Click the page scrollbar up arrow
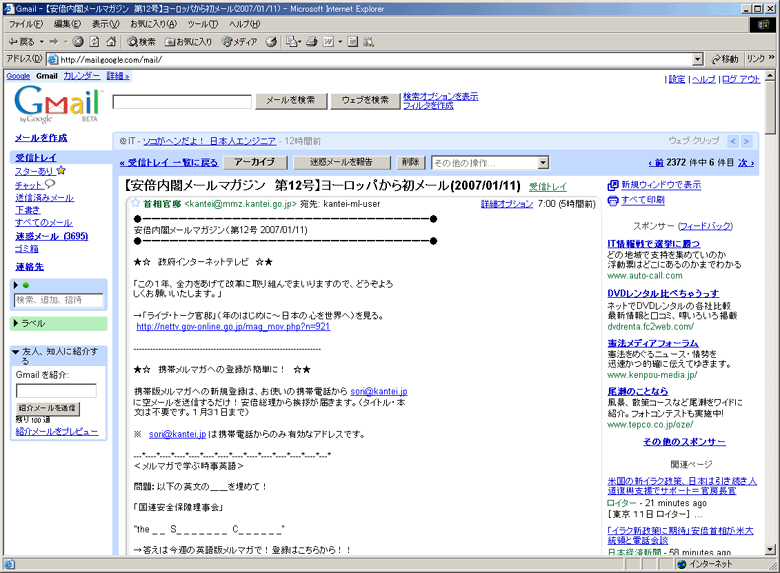Screen dimensions: 780x573 pos(770,77)
